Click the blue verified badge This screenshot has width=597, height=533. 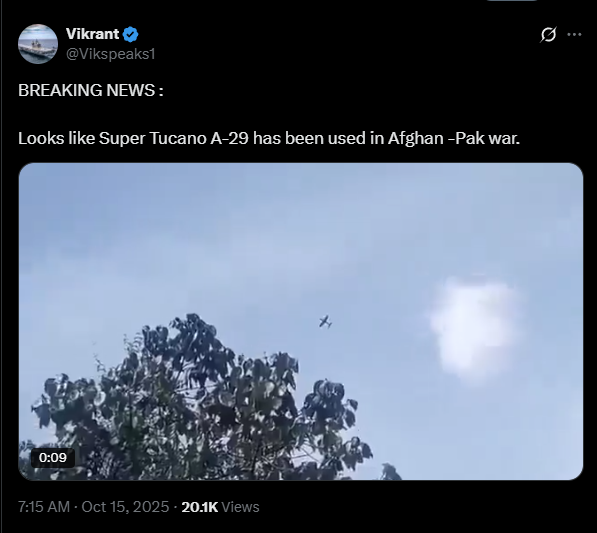pyautogui.click(x=131, y=34)
